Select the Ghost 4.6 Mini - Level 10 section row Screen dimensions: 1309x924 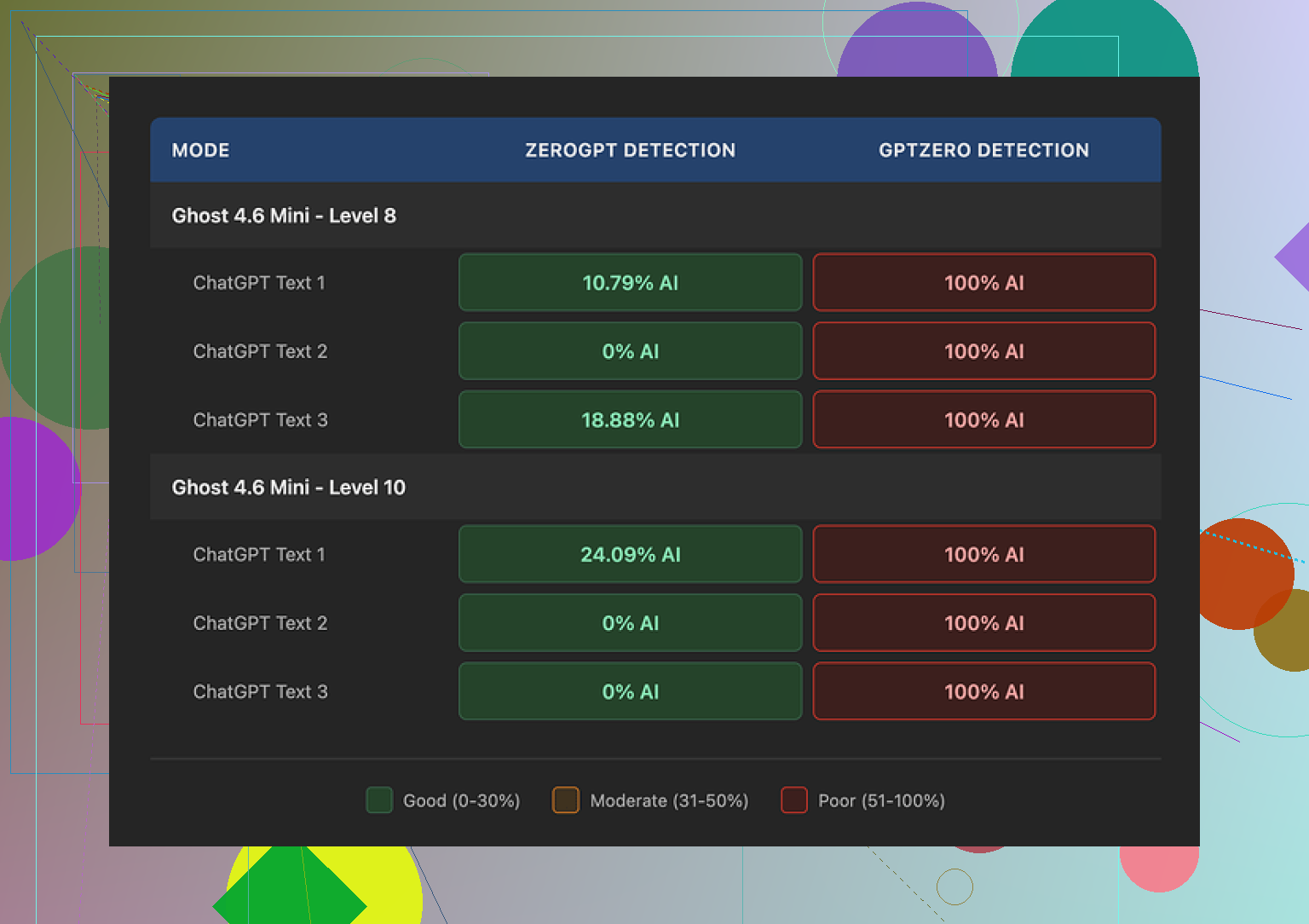click(x=289, y=488)
